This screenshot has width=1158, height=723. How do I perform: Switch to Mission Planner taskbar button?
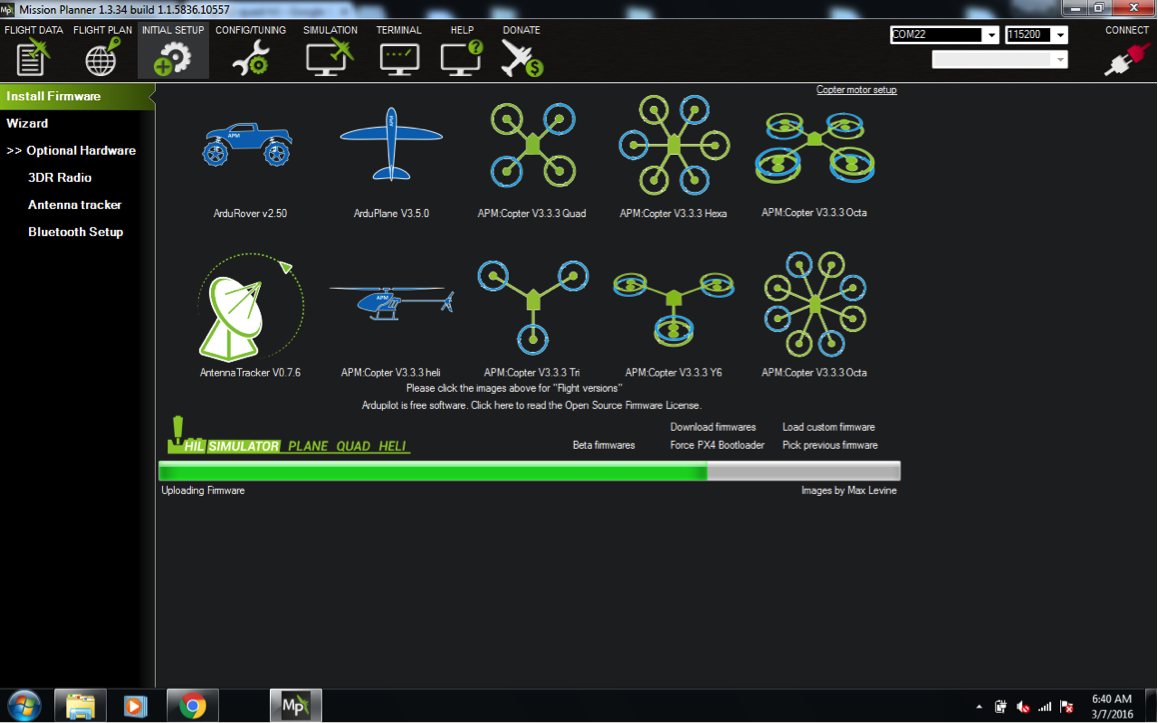[x=295, y=706]
